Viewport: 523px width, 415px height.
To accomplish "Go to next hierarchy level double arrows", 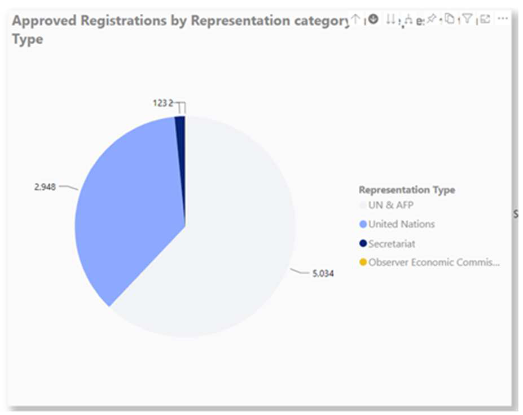I will coord(391,19).
